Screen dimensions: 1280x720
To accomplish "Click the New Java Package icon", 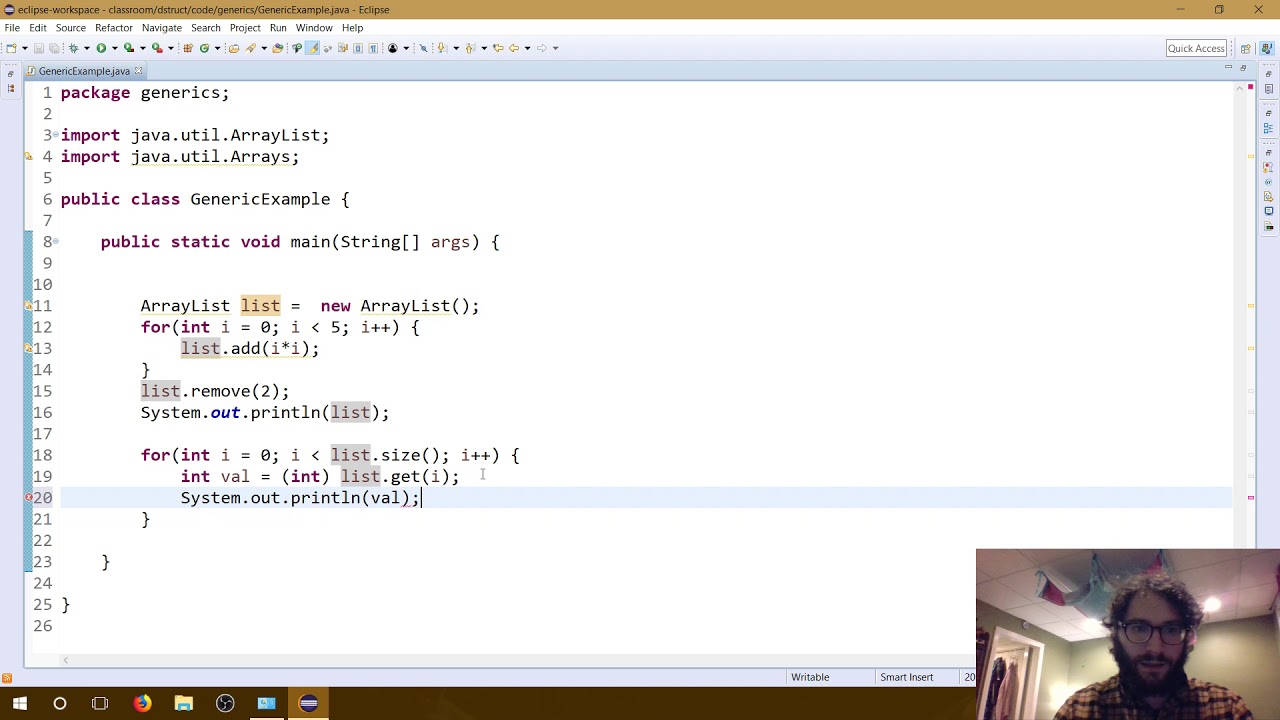I will (x=187, y=48).
